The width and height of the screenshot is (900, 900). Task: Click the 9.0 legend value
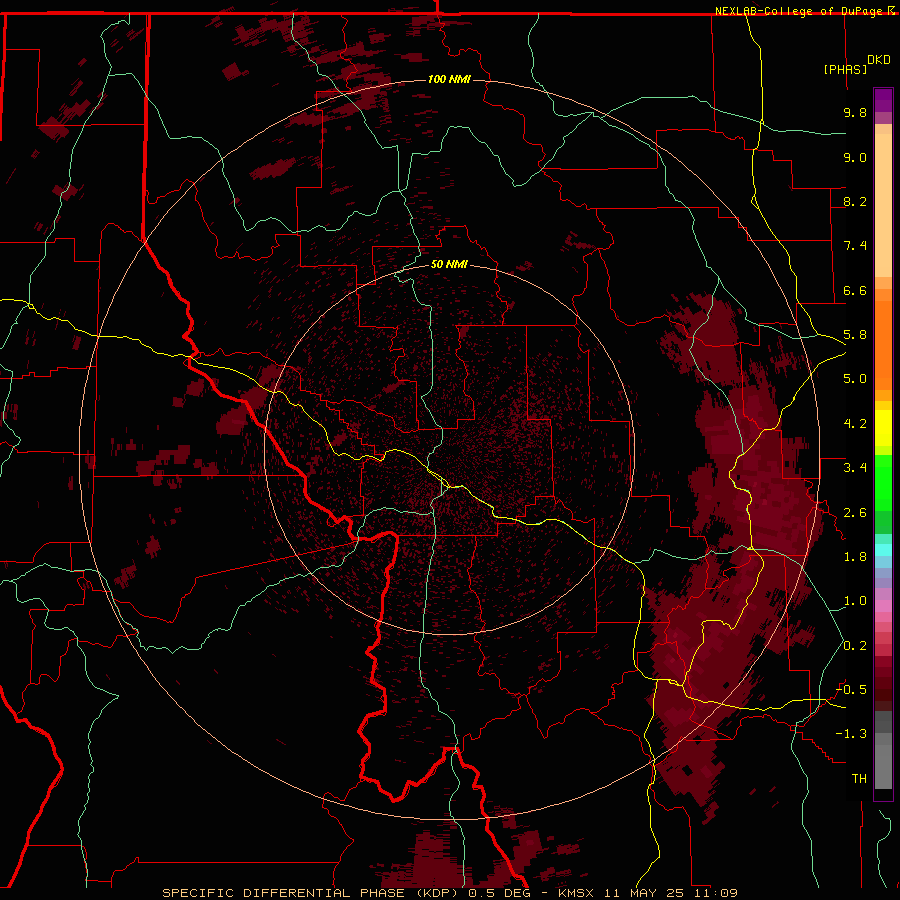[x=855, y=157]
